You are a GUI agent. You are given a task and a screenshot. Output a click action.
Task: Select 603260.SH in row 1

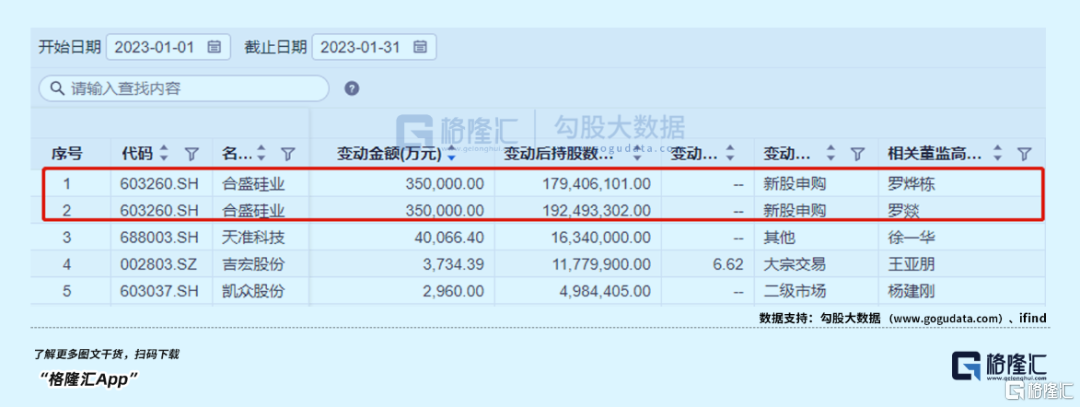[160, 184]
